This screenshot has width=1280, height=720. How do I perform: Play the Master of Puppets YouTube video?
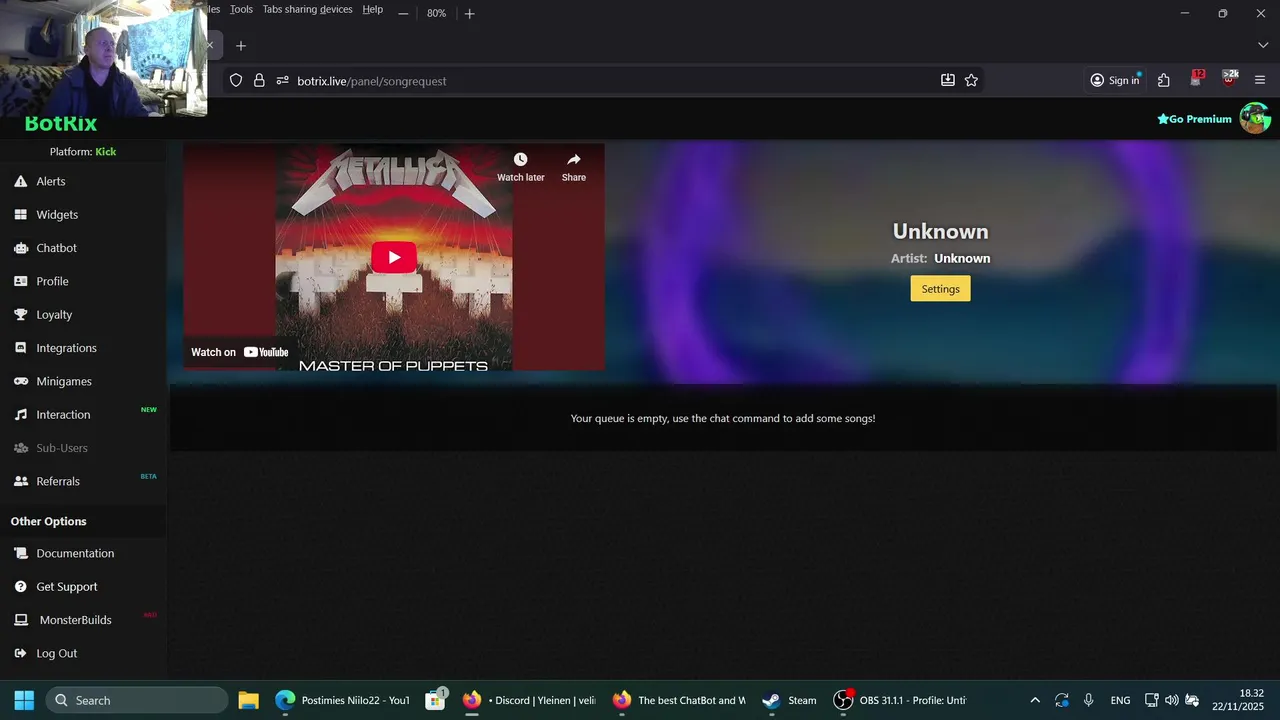(x=394, y=257)
